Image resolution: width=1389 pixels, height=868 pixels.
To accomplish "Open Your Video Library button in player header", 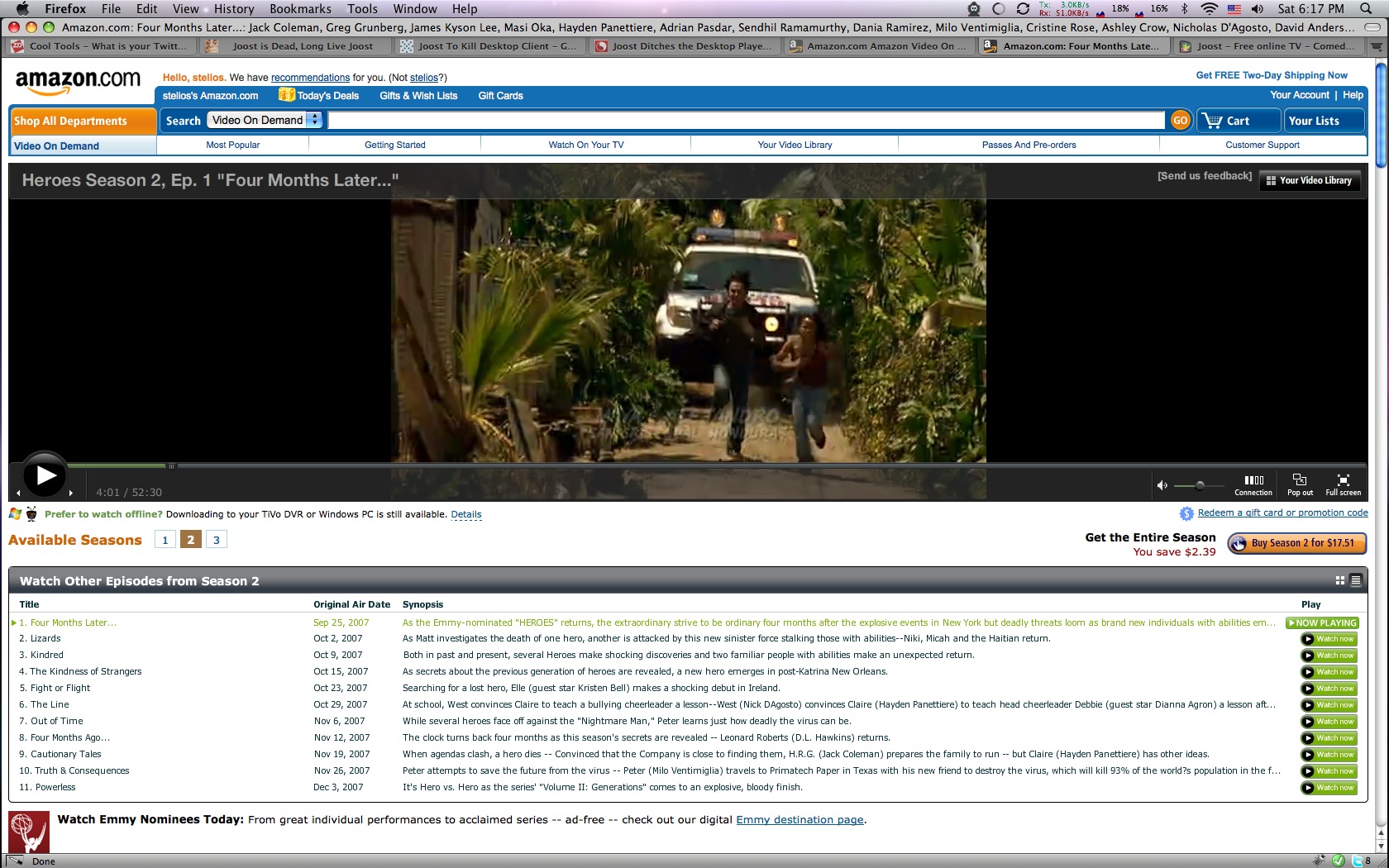I will tap(1310, 180).
